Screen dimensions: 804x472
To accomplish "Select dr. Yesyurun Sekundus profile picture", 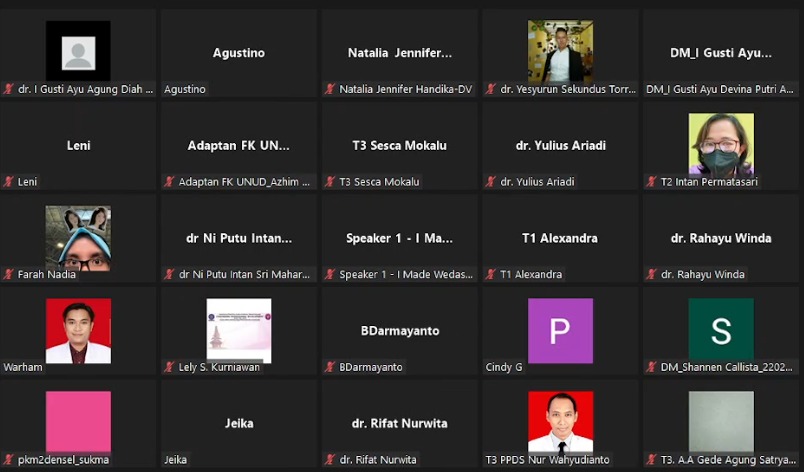I will coord(560,51).
